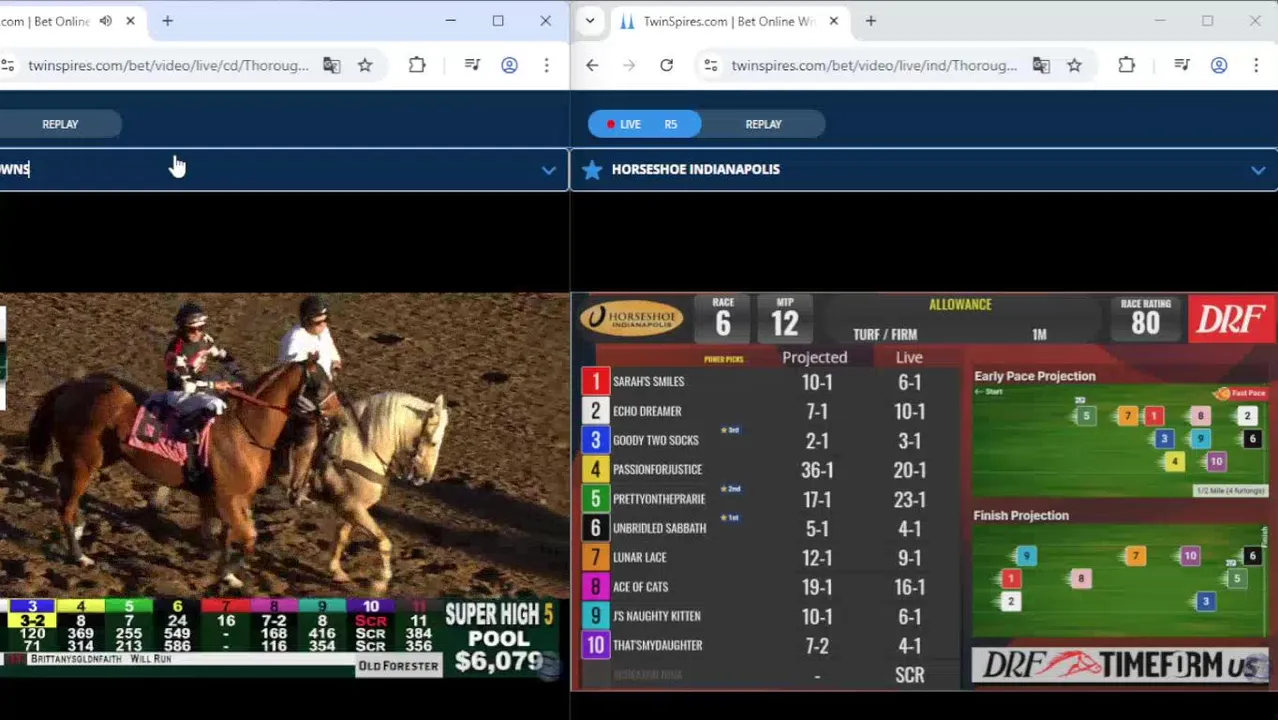Close the TwinSpires tab in right window
Viewport: 1278px width, 720px height.
pos(834,21)
